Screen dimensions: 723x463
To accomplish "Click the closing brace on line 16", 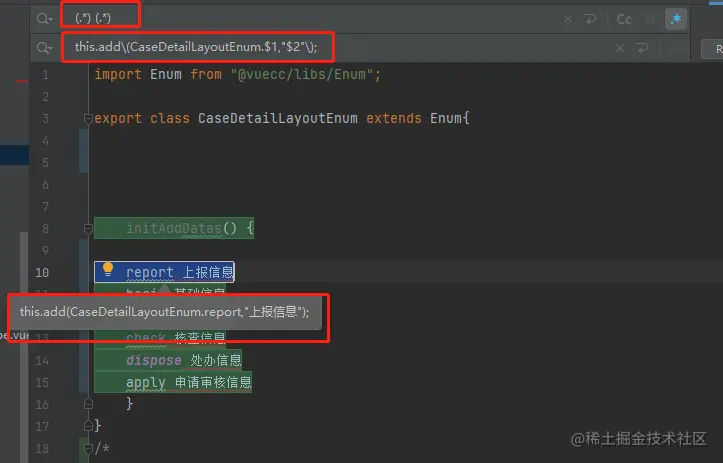I will pos(130,404).
